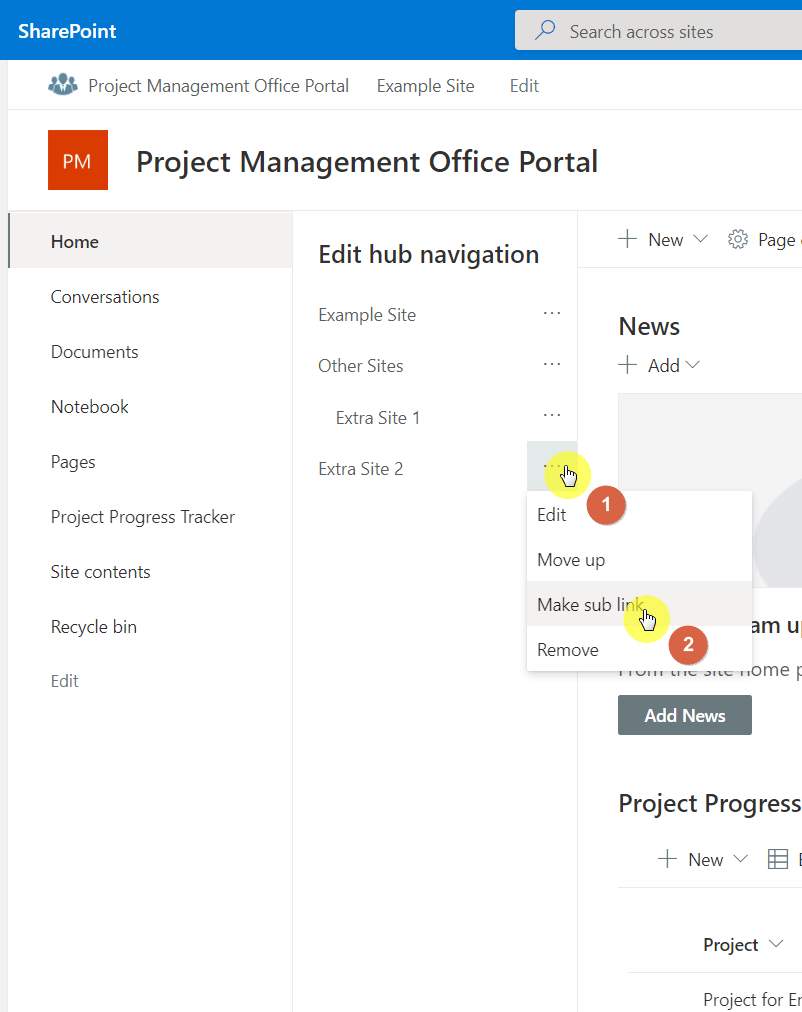Click the Project Management Office Portal title
The width and height of the screenshot is (802, 1012).
[367, 161]
